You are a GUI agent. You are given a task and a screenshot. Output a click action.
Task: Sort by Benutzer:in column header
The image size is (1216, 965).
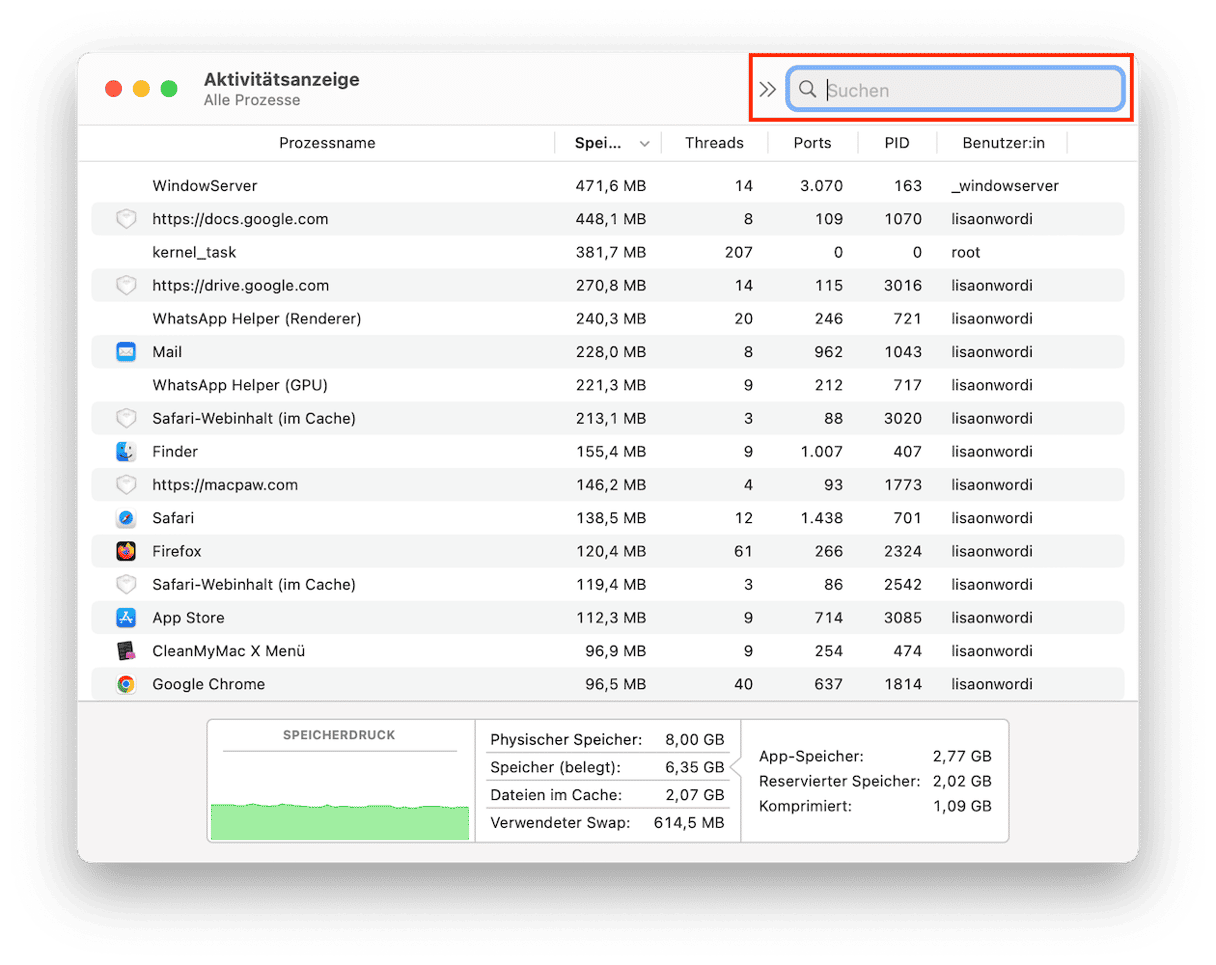[1004, 143]
